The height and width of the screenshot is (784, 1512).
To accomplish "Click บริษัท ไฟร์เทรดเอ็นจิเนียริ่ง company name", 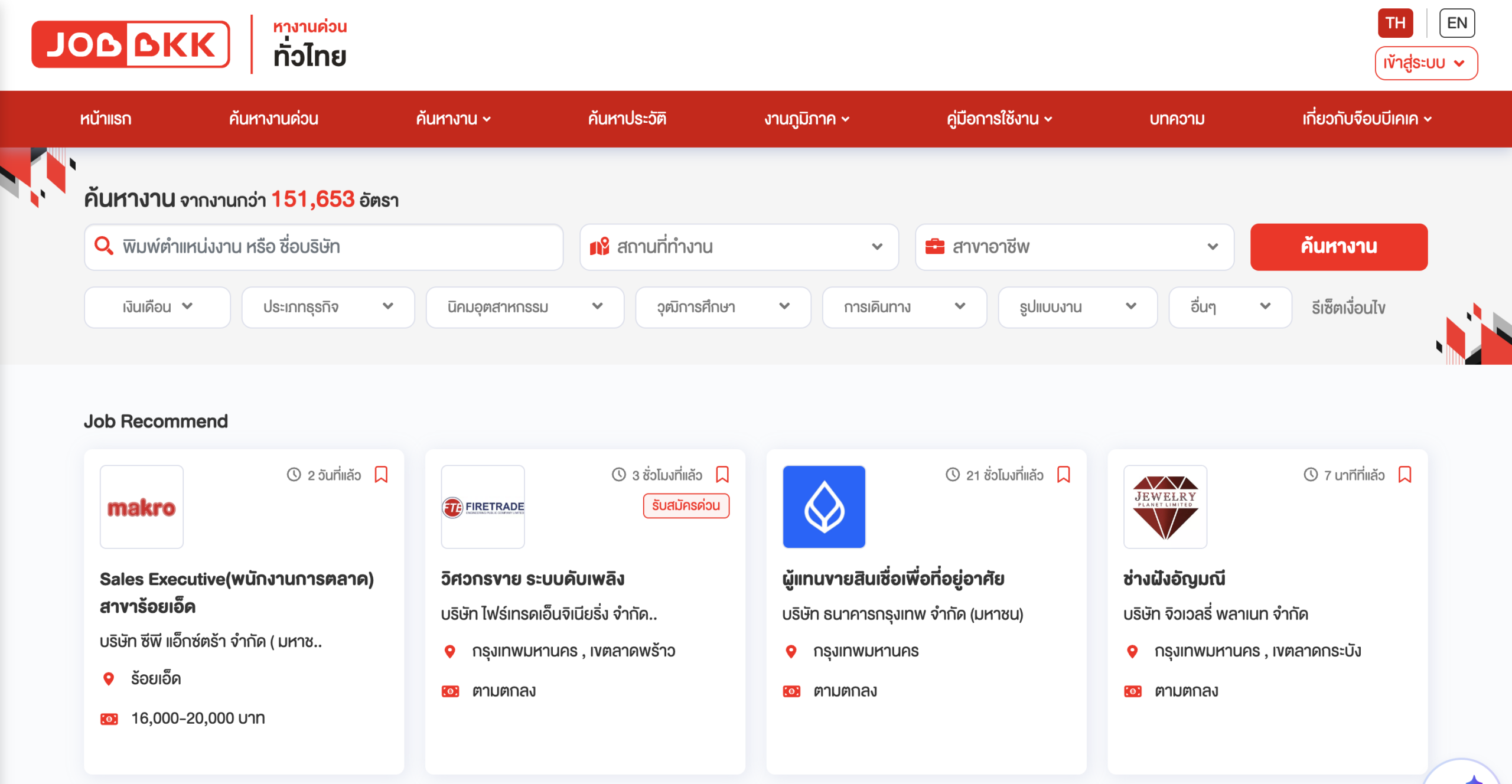I will tap(549, 615).
